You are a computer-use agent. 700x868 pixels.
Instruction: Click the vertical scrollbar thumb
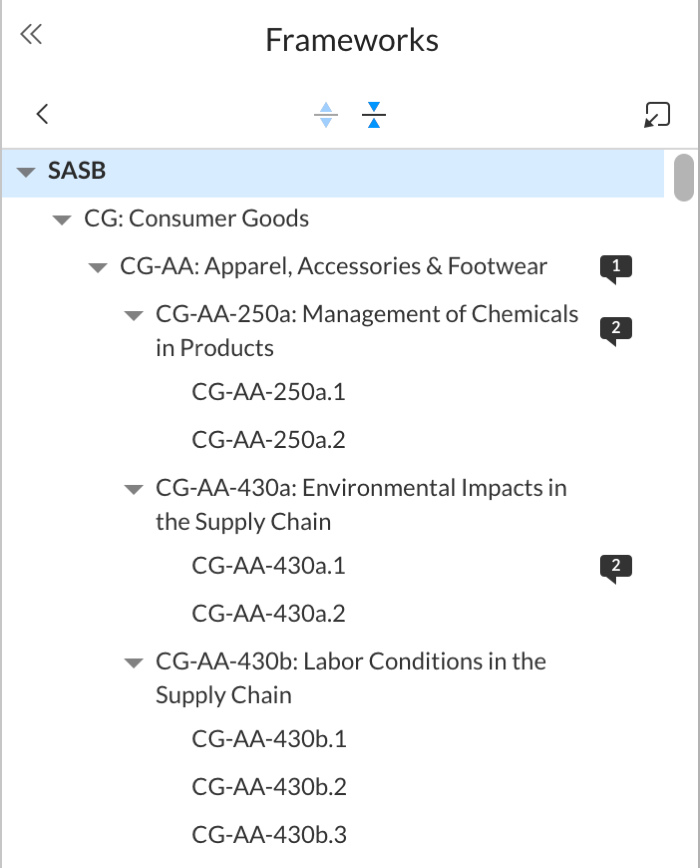point(684,177)
